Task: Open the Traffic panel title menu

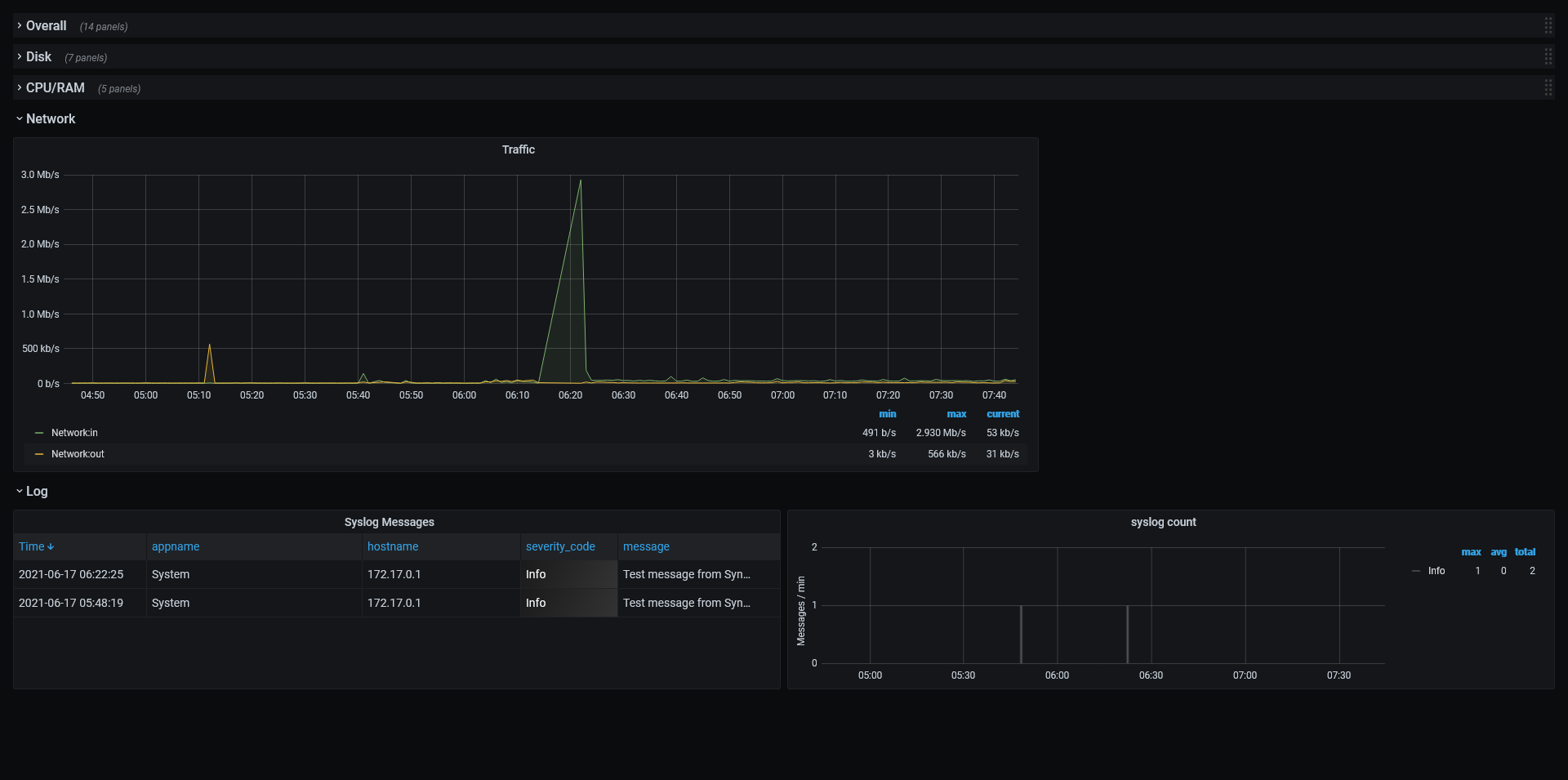Action: coord(518,149)
